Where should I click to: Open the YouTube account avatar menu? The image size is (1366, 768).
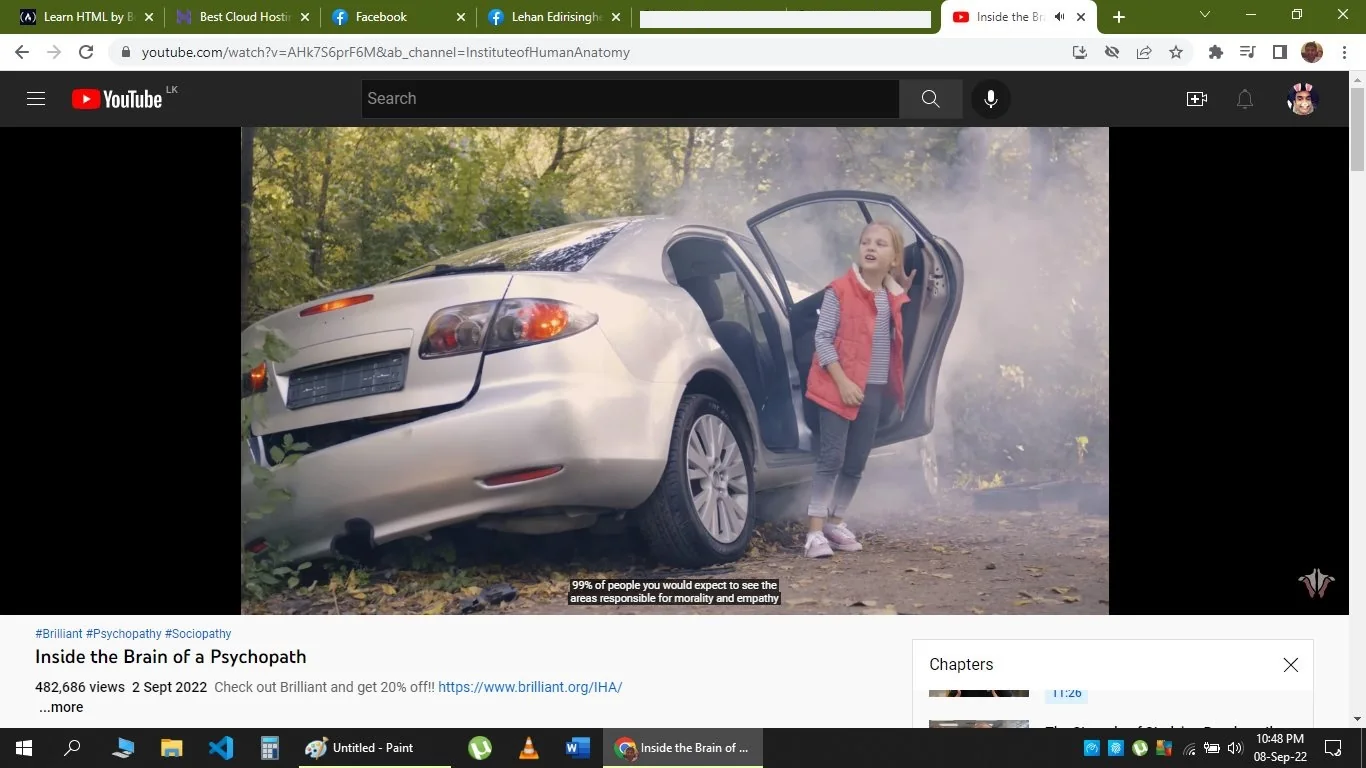1302,99
